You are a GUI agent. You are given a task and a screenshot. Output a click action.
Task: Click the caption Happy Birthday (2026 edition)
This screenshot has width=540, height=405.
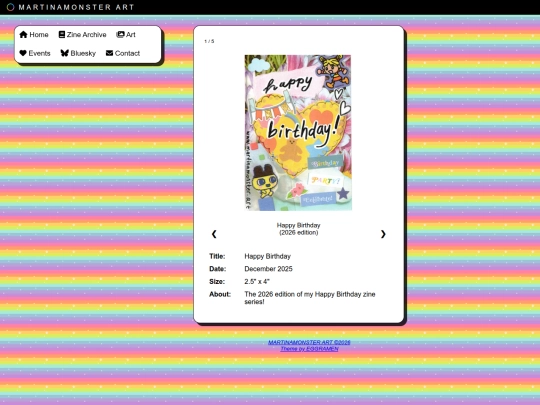coord(299,229)
